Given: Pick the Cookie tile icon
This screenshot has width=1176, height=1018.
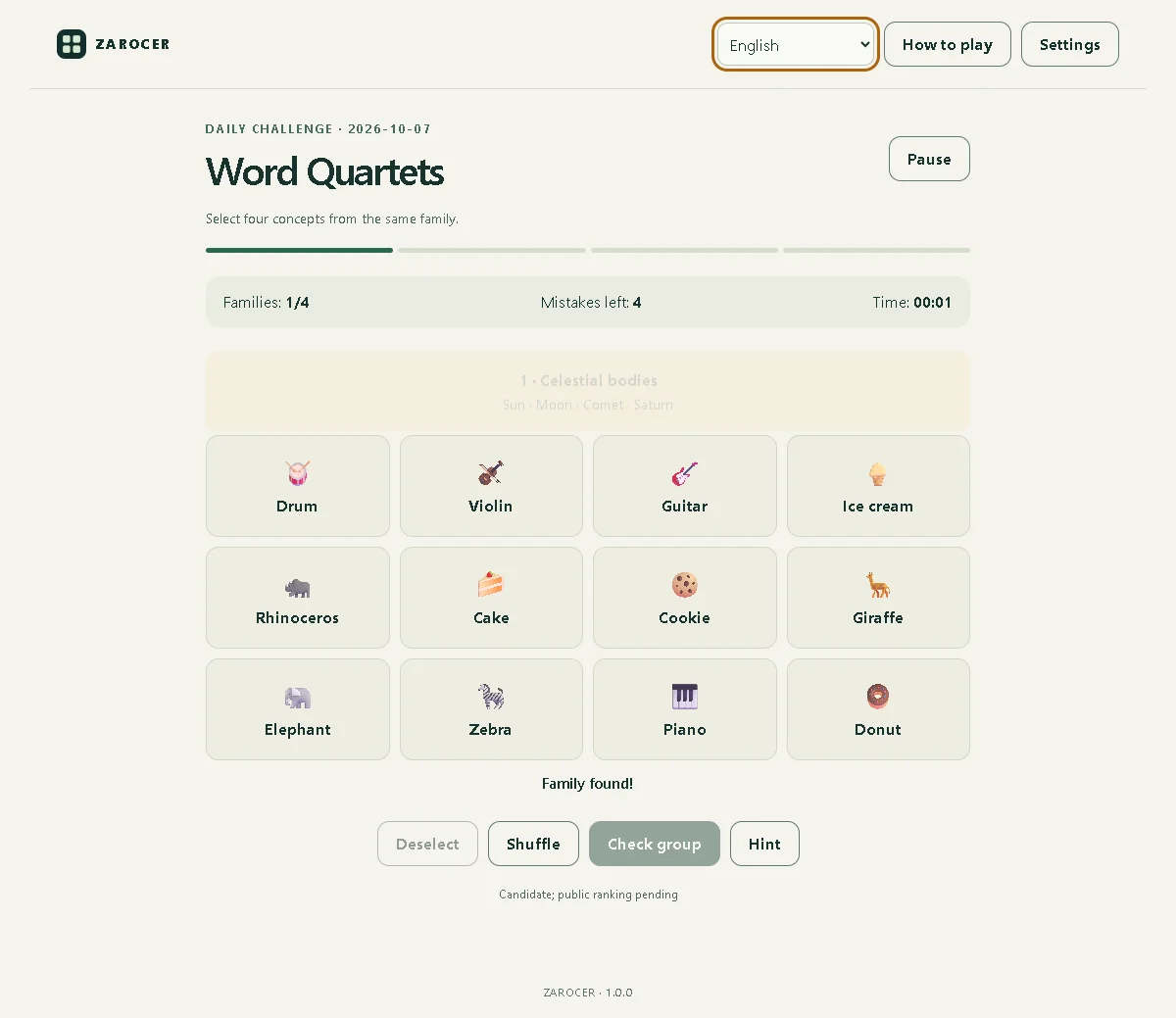Looking at the screenshot, I should coord(684,585).
